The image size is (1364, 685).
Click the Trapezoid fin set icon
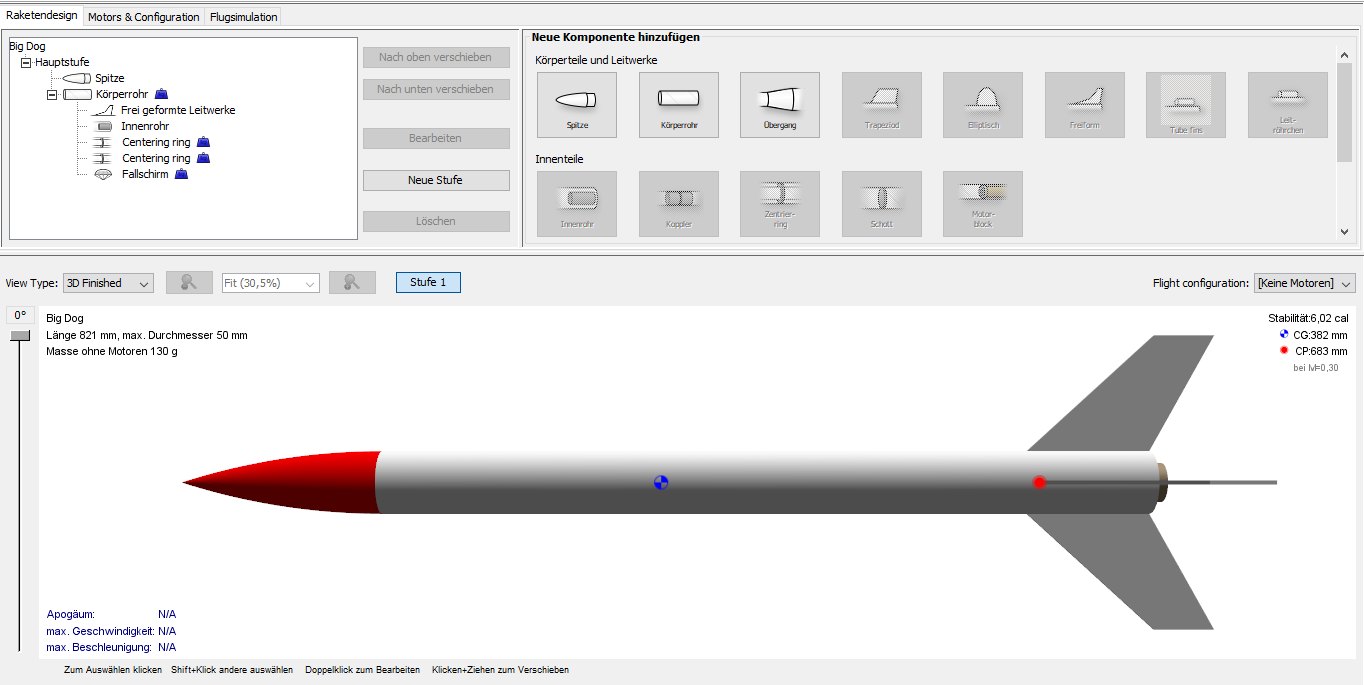[881, 104]
